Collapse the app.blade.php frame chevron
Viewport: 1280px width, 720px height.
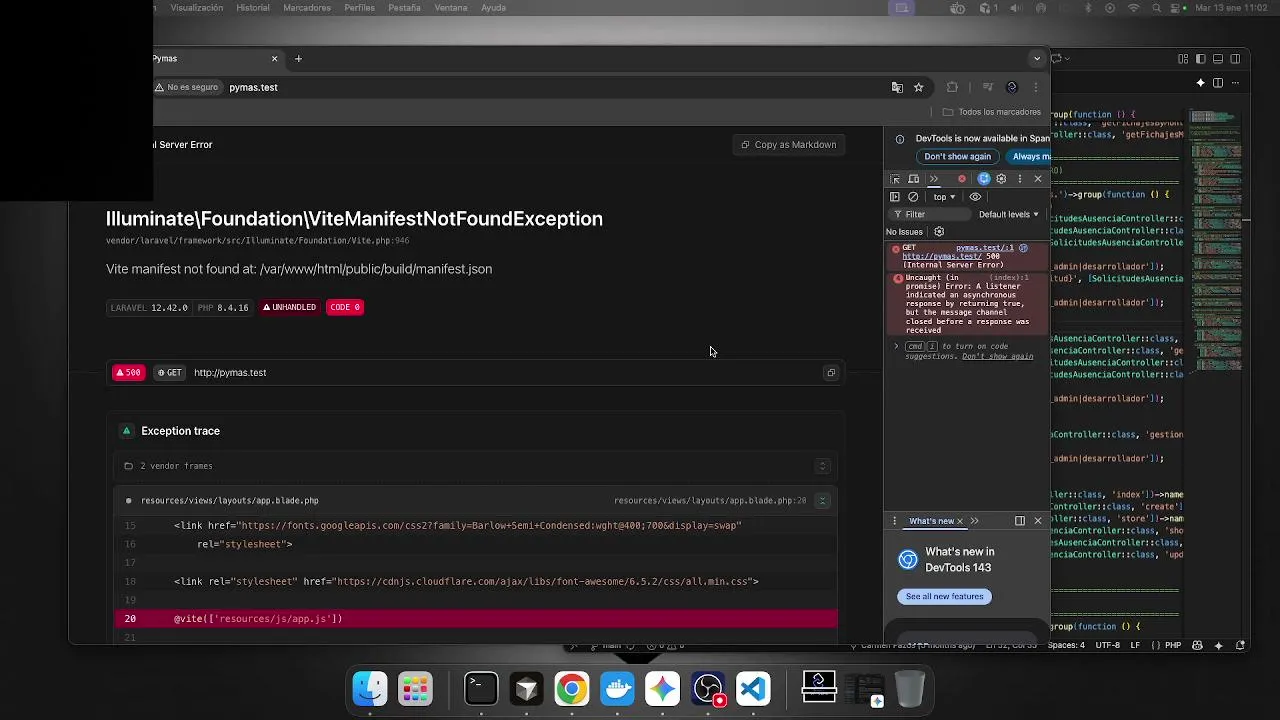[822, 501]
